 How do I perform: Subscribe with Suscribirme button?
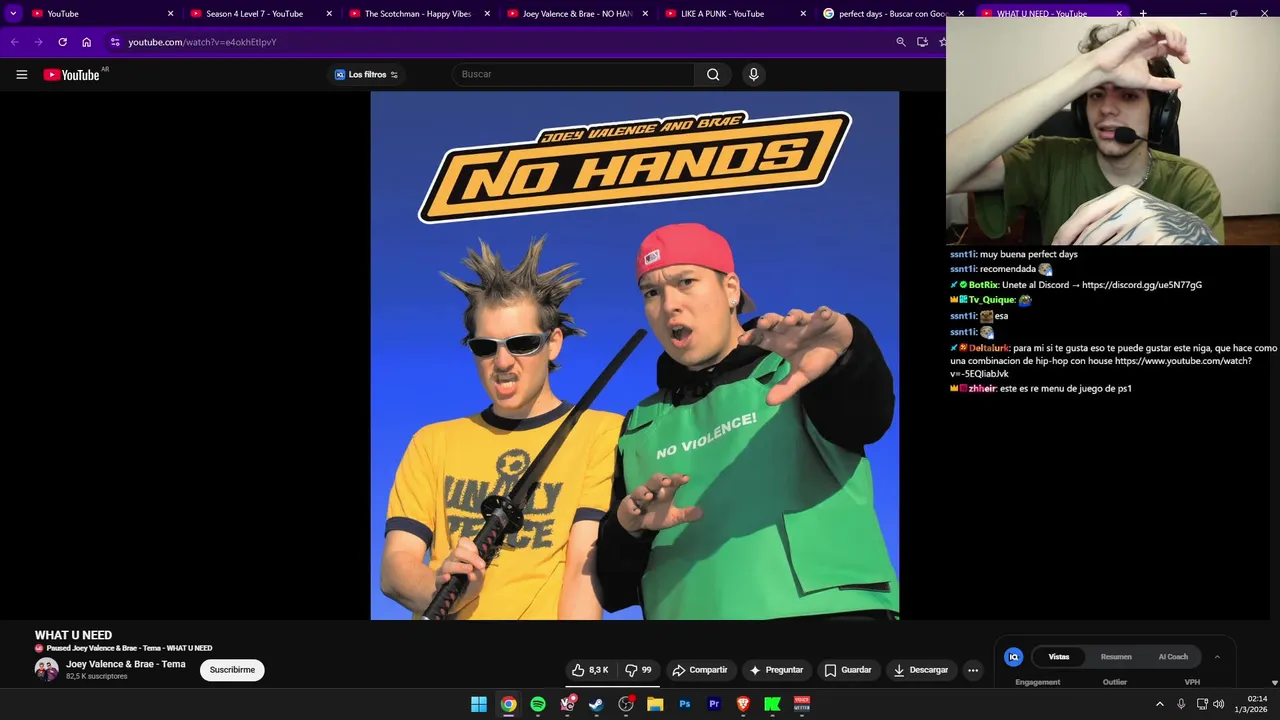tap(232, 670)
